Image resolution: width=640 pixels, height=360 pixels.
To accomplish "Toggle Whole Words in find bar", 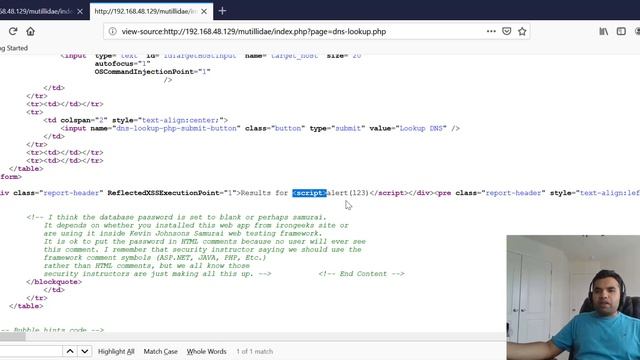I will [206, 351].
